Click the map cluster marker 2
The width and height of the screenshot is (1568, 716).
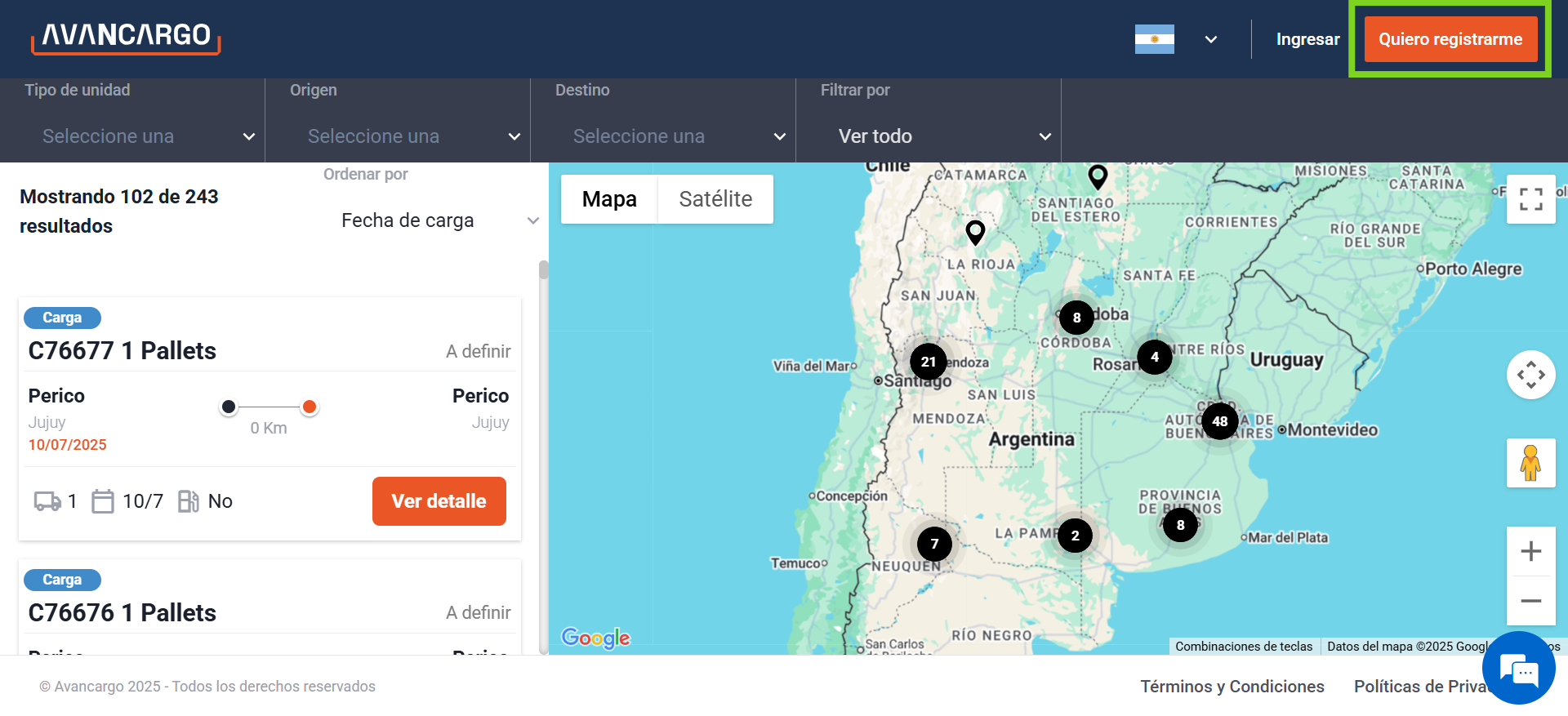click(x=1075, y=536)
